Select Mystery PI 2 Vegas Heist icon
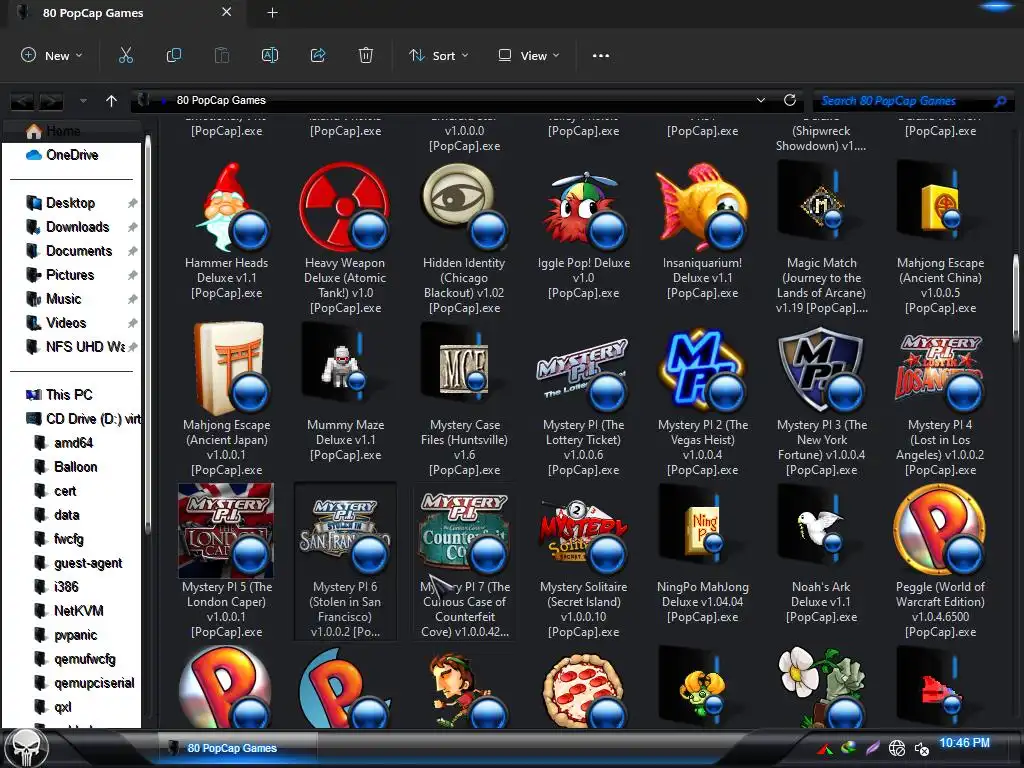 [x=702, y=368]
